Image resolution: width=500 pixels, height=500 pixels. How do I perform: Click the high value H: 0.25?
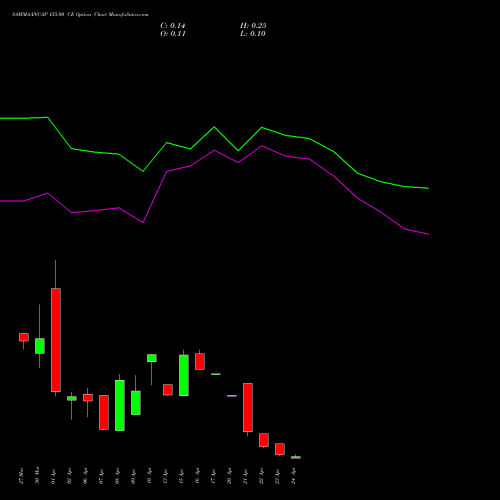(x=253, y=26)
